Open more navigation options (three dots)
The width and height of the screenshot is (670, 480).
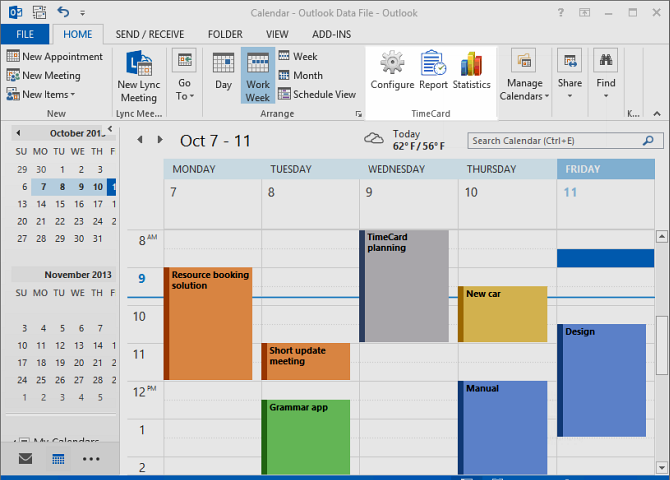point(91,459)
